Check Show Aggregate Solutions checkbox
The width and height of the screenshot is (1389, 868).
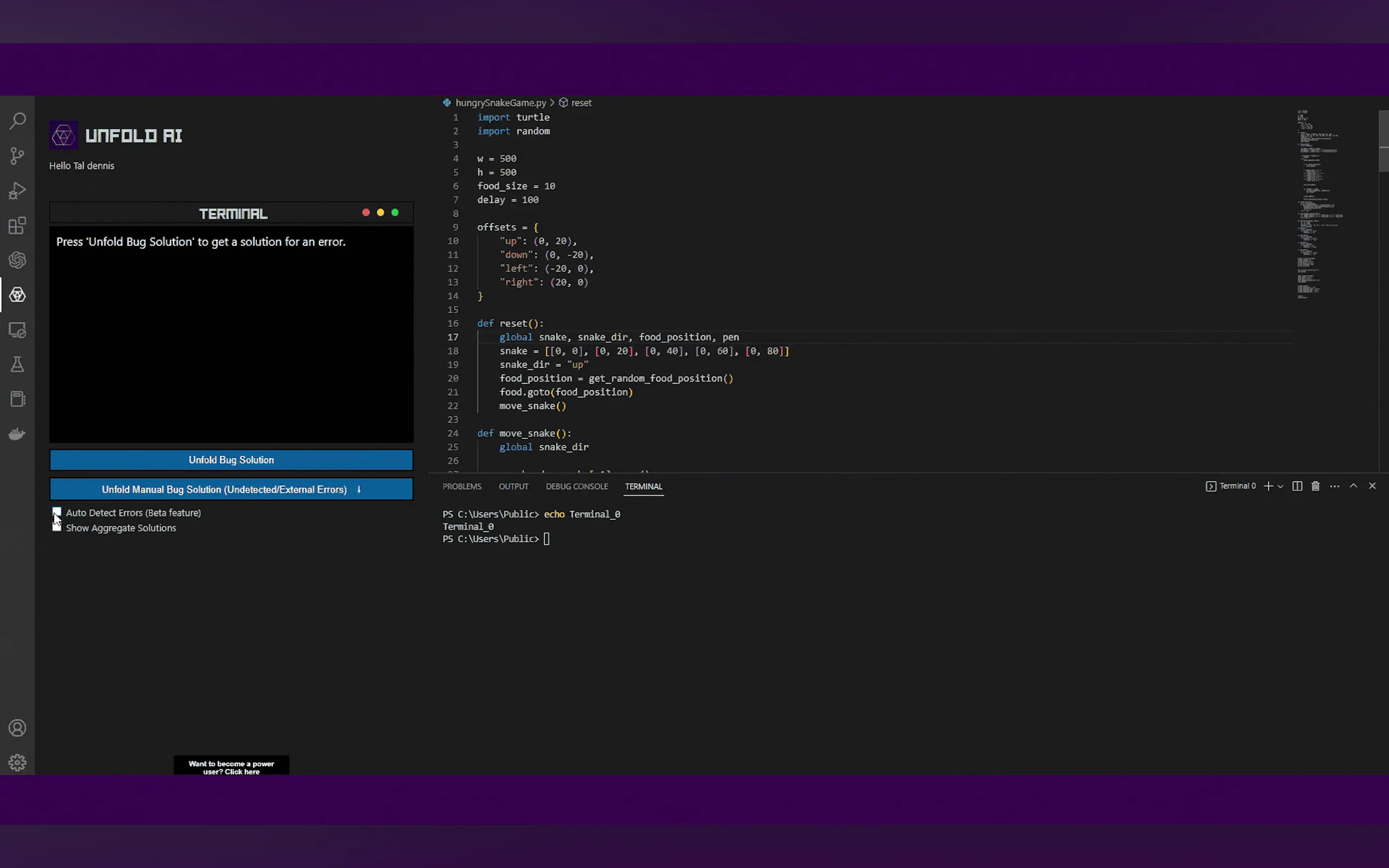(57, 527)
